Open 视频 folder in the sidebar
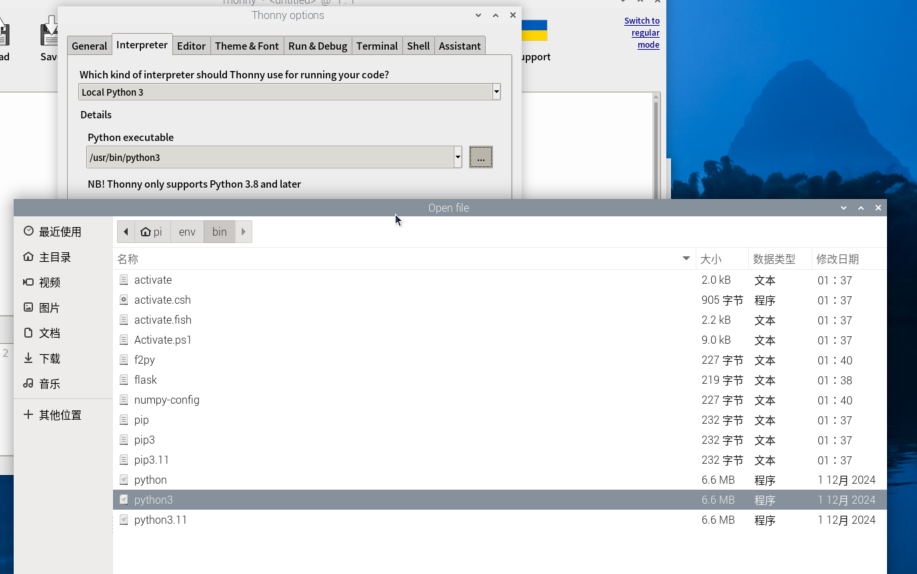 click(63, 282)
